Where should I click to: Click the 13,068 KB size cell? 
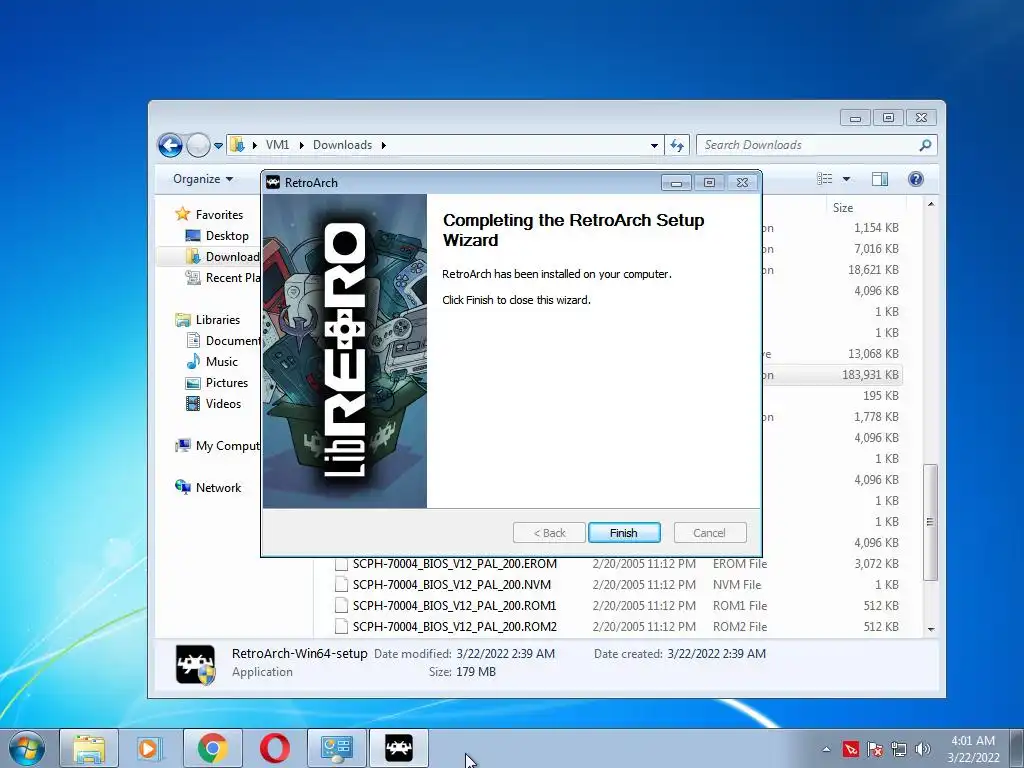coord(873,353)
